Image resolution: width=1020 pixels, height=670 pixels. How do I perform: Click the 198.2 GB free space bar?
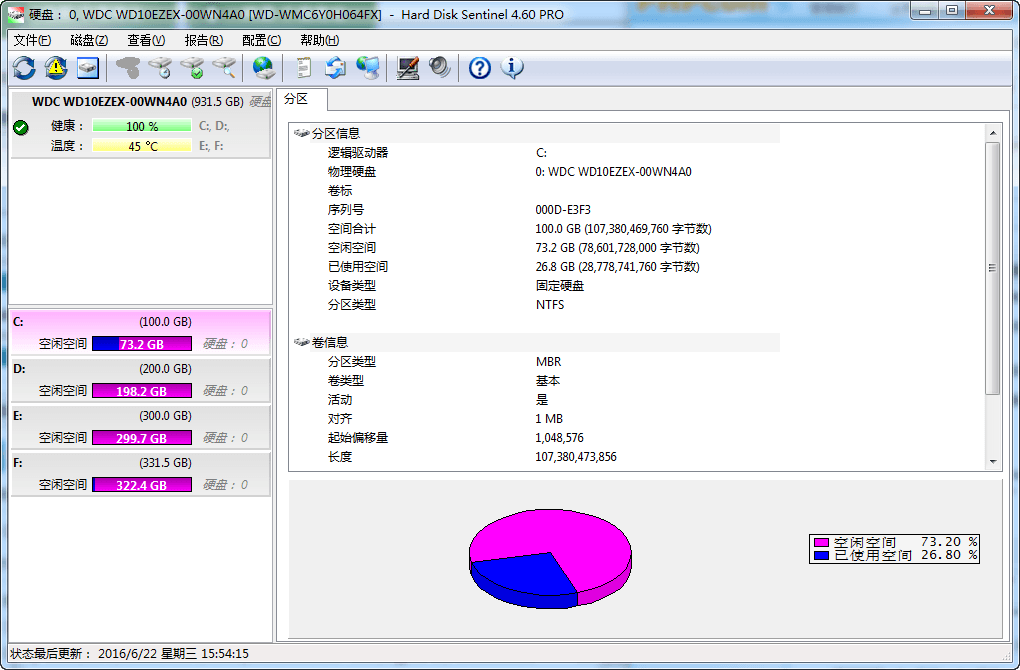coord(142,391)
